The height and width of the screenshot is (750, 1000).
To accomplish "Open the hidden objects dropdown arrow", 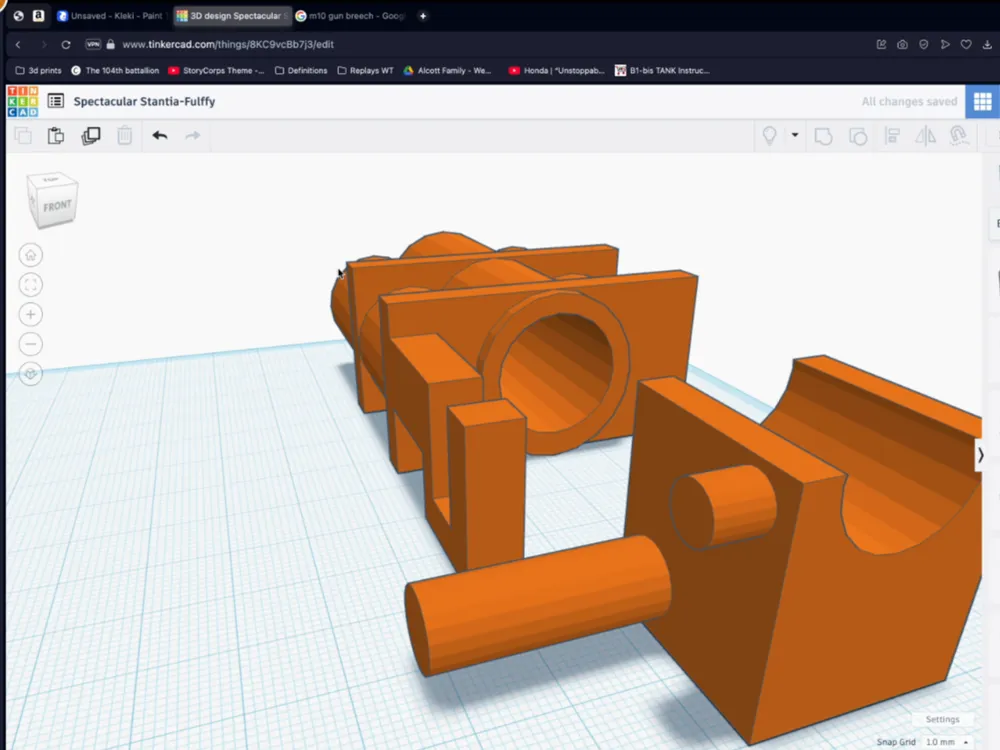I will click(794, 135).
